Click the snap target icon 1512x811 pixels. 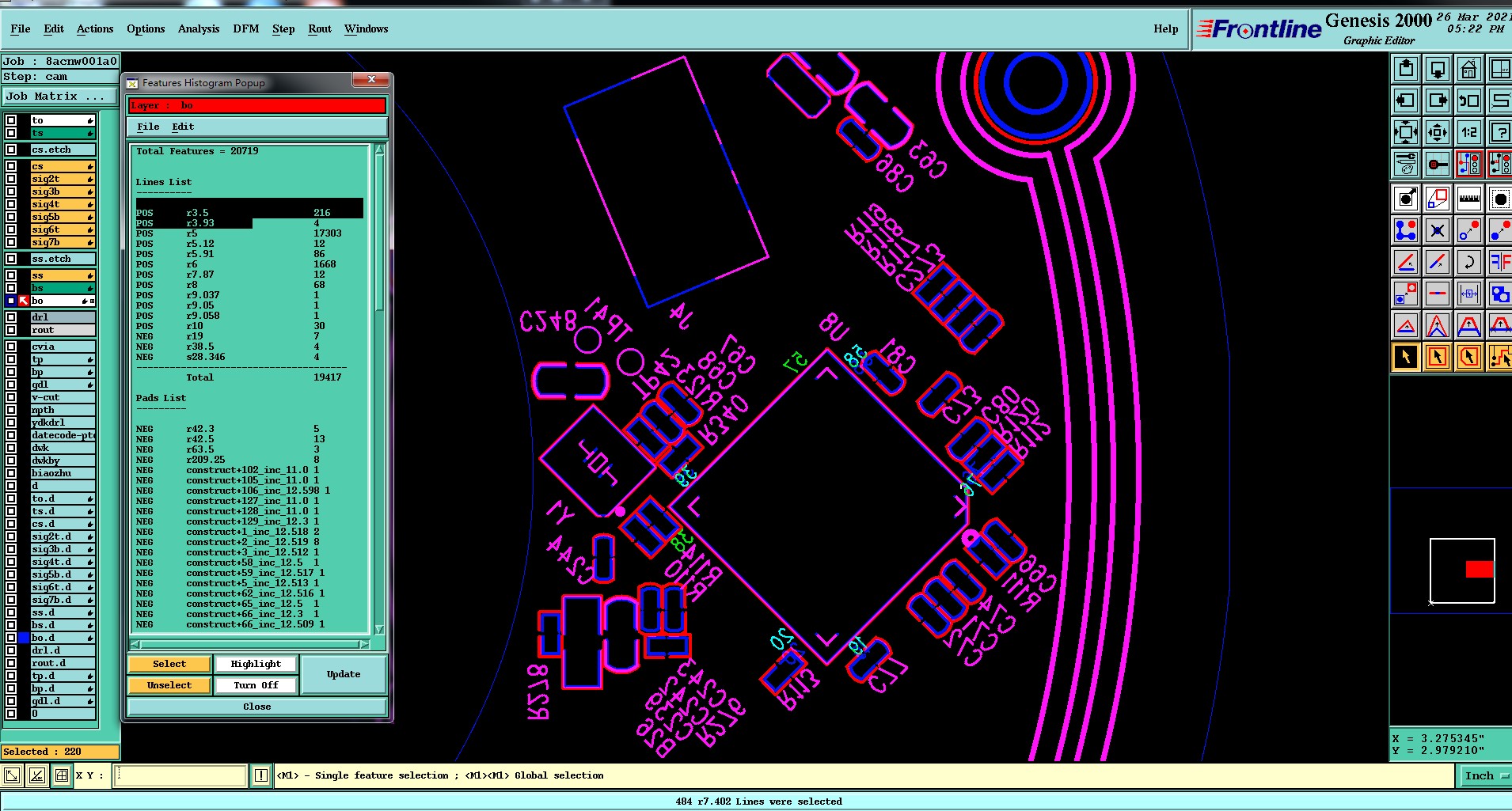click(1438, 164)
